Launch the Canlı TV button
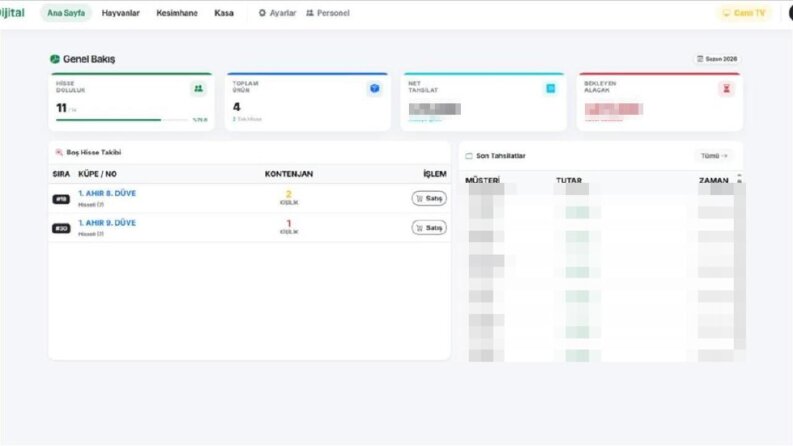793x446 pixels. [744, 13]
